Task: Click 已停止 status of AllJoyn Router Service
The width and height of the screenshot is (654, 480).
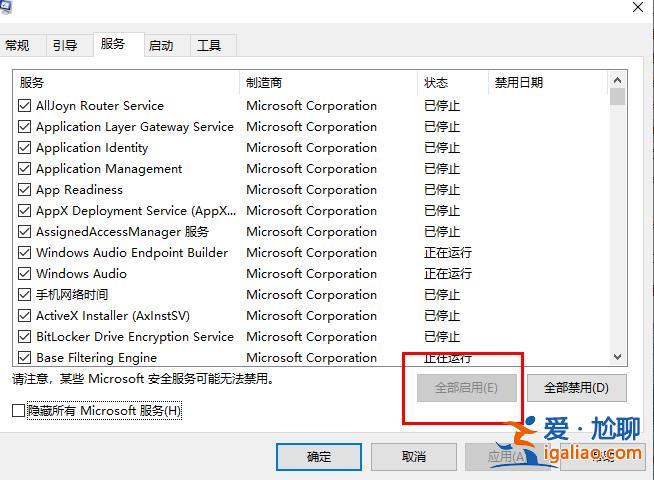Action: click(x=442, y=106)
